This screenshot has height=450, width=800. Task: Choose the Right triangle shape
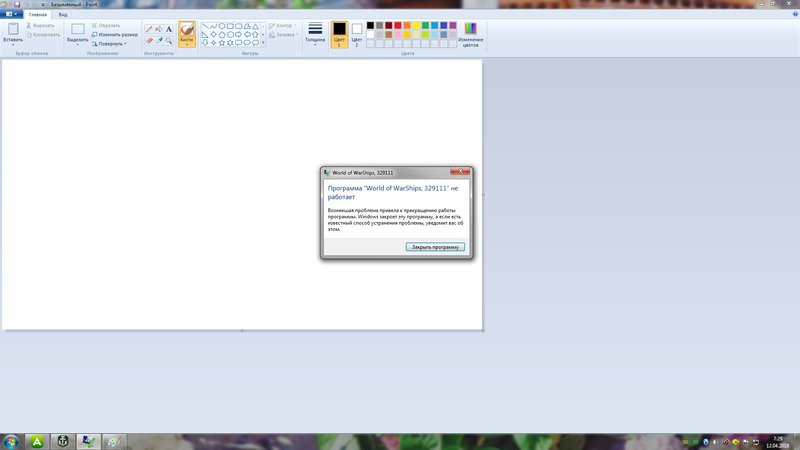point(205,35)
